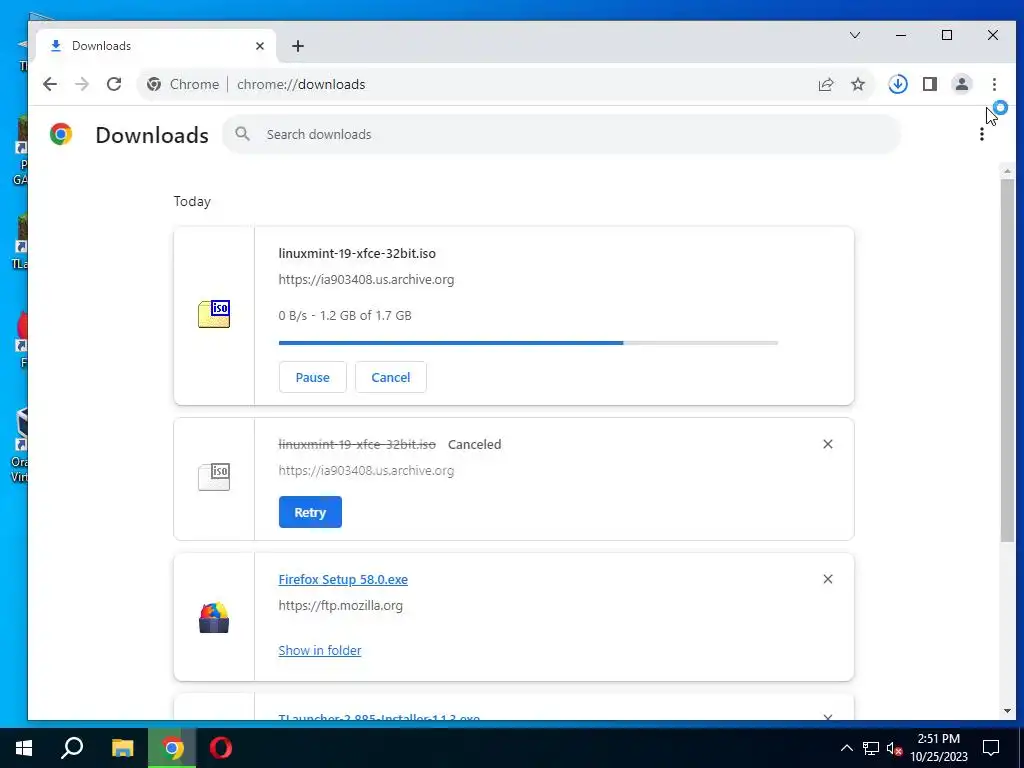The width and height of the screenshot is (1024, 768).
Task: Remove the canceled linuxmint entry from the list
Action: [x=827, y=444]
